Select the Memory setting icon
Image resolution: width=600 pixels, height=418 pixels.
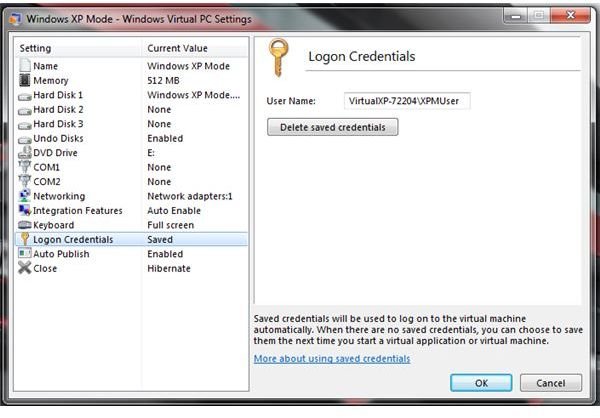[24, 80]
